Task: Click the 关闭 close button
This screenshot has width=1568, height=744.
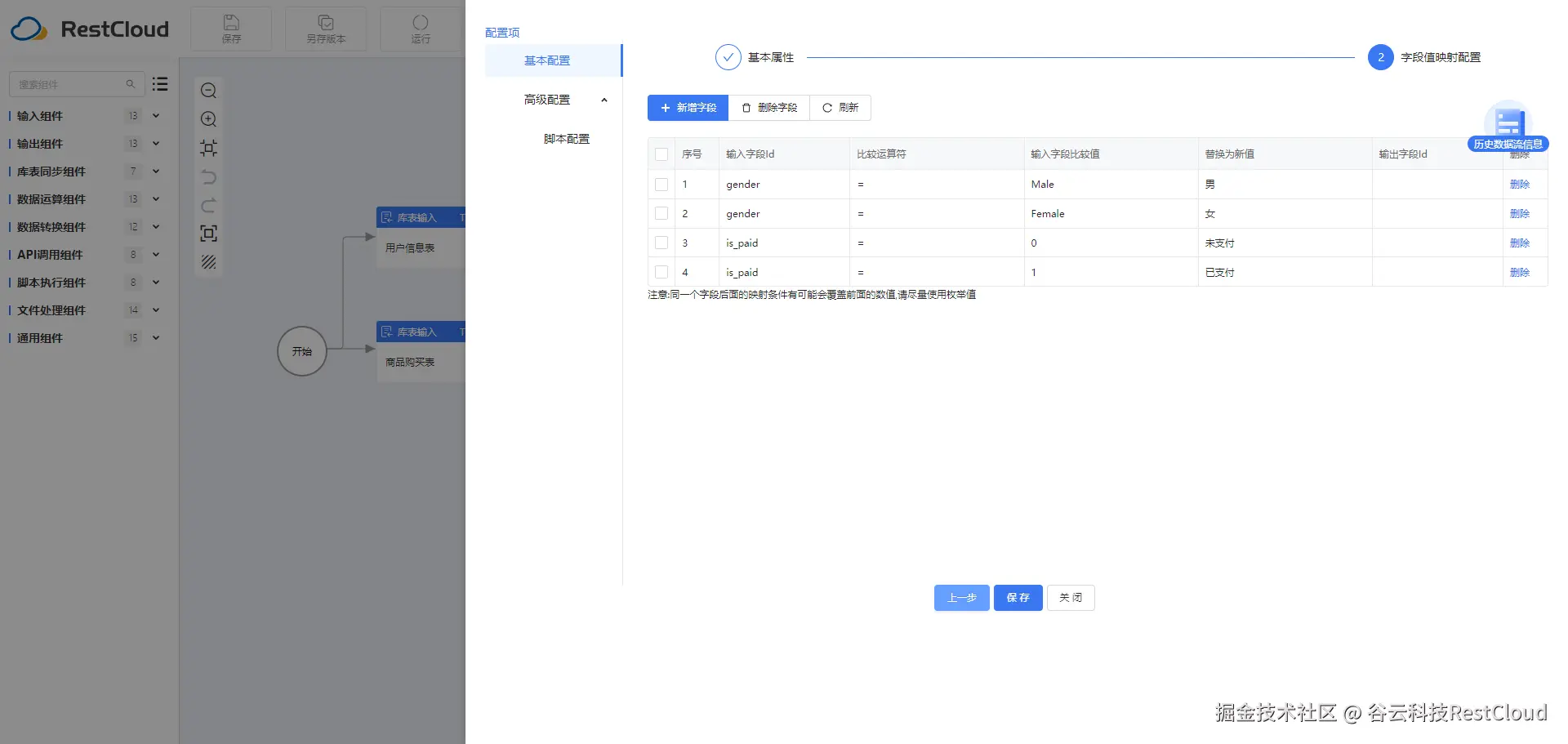Action: pos(1071,598)
